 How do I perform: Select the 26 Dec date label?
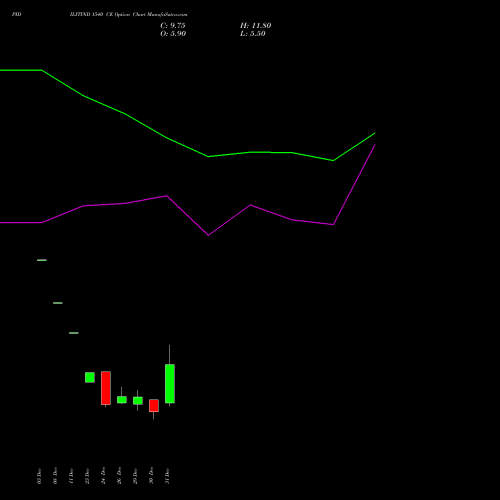click(x=119, y=476)
